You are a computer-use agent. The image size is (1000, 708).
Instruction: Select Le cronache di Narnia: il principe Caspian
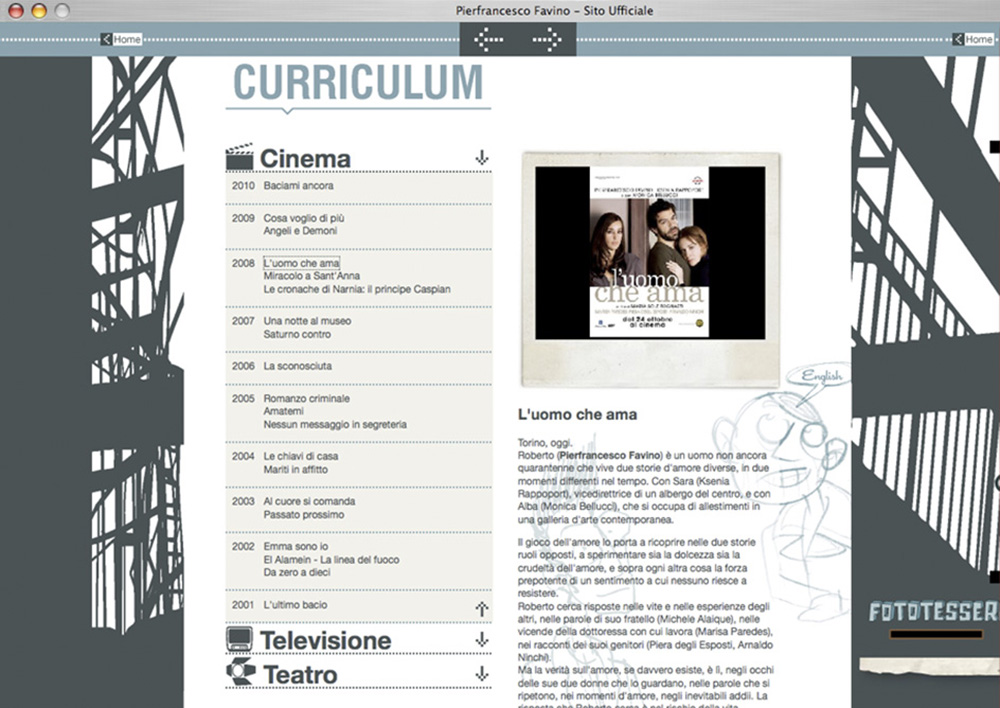coord(357,289)
